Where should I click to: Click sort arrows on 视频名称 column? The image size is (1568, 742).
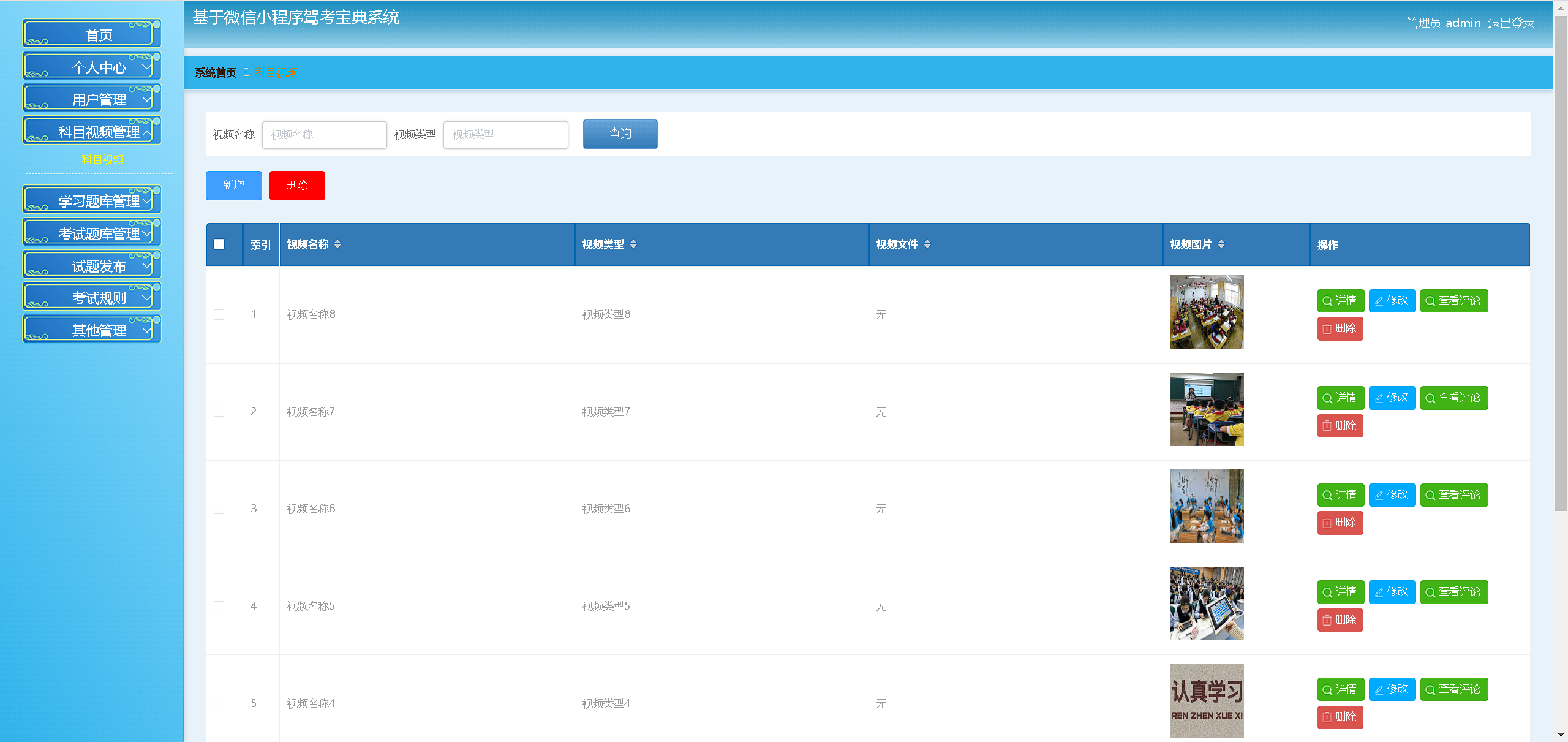[x=337, y=244]
